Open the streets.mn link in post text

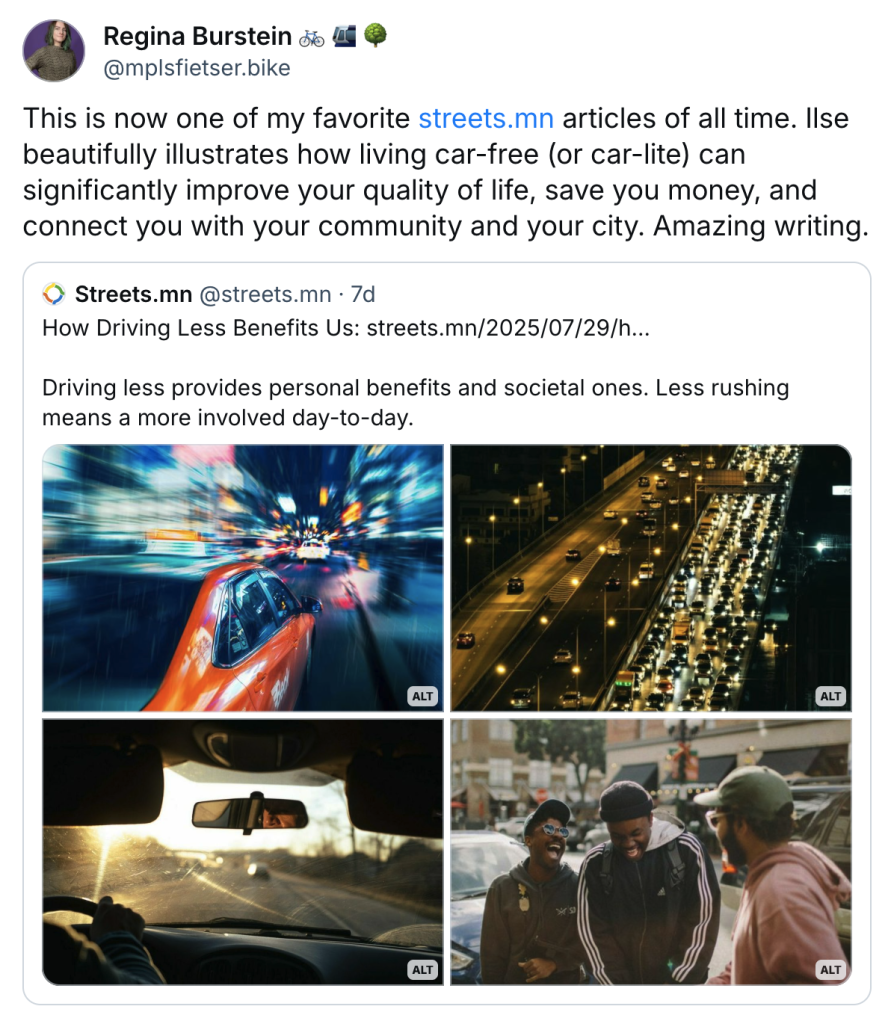pyautogui.click(x=486, y=119)
